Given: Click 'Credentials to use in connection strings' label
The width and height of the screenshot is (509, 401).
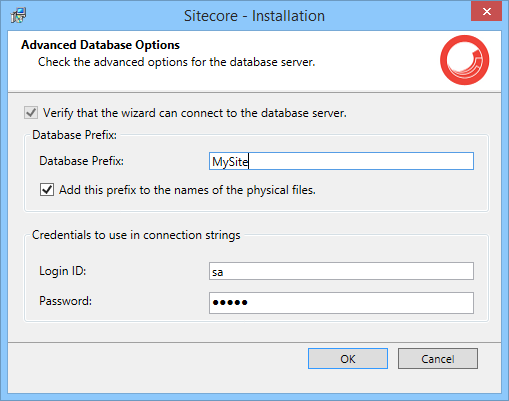Looking at the screenshot, I should pos(136,235).
